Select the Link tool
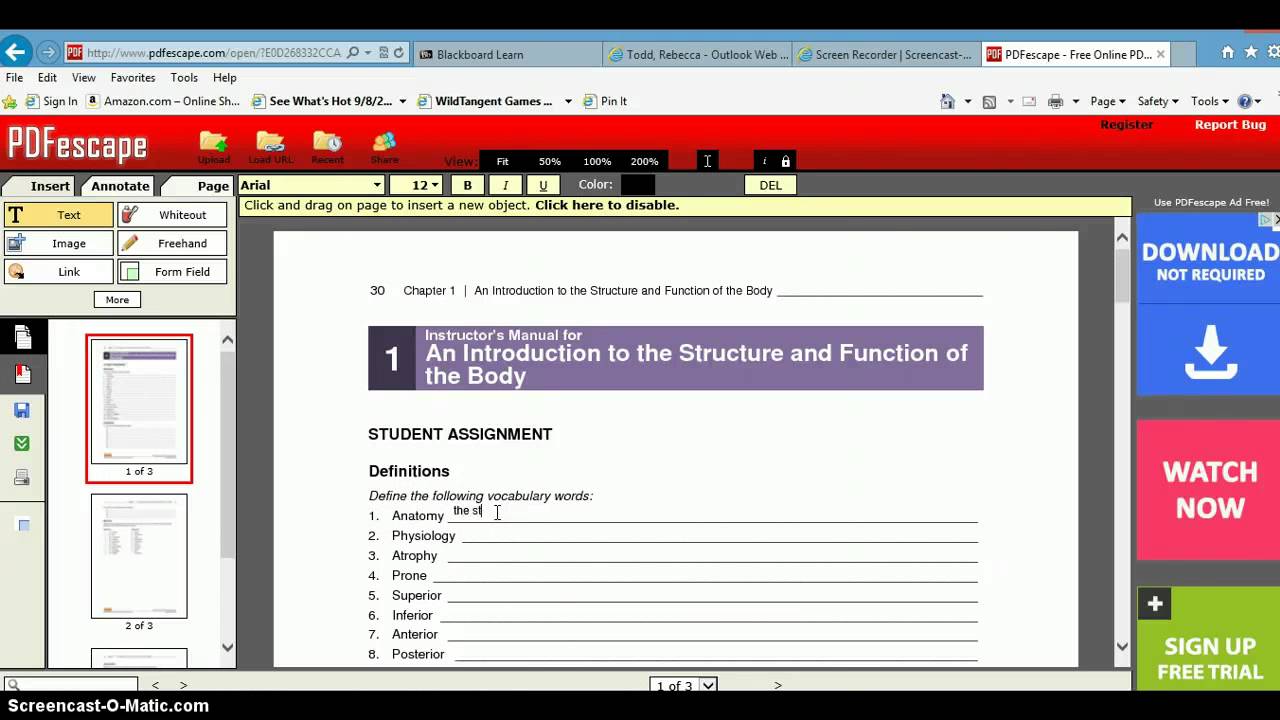Viewport: 1280px width, 720px height. coord(59,272)
